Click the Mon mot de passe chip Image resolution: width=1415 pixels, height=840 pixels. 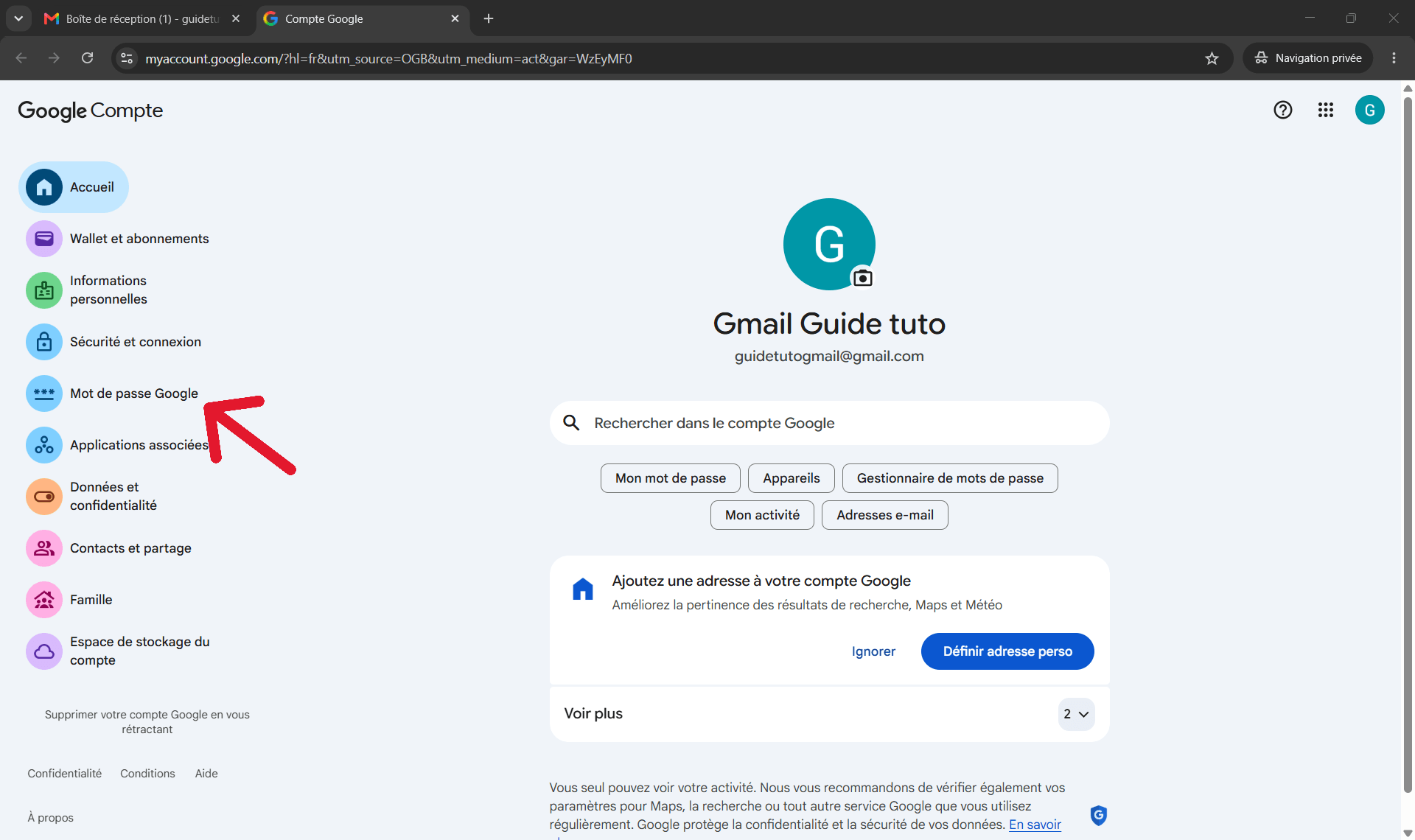(x=671, y=478)
